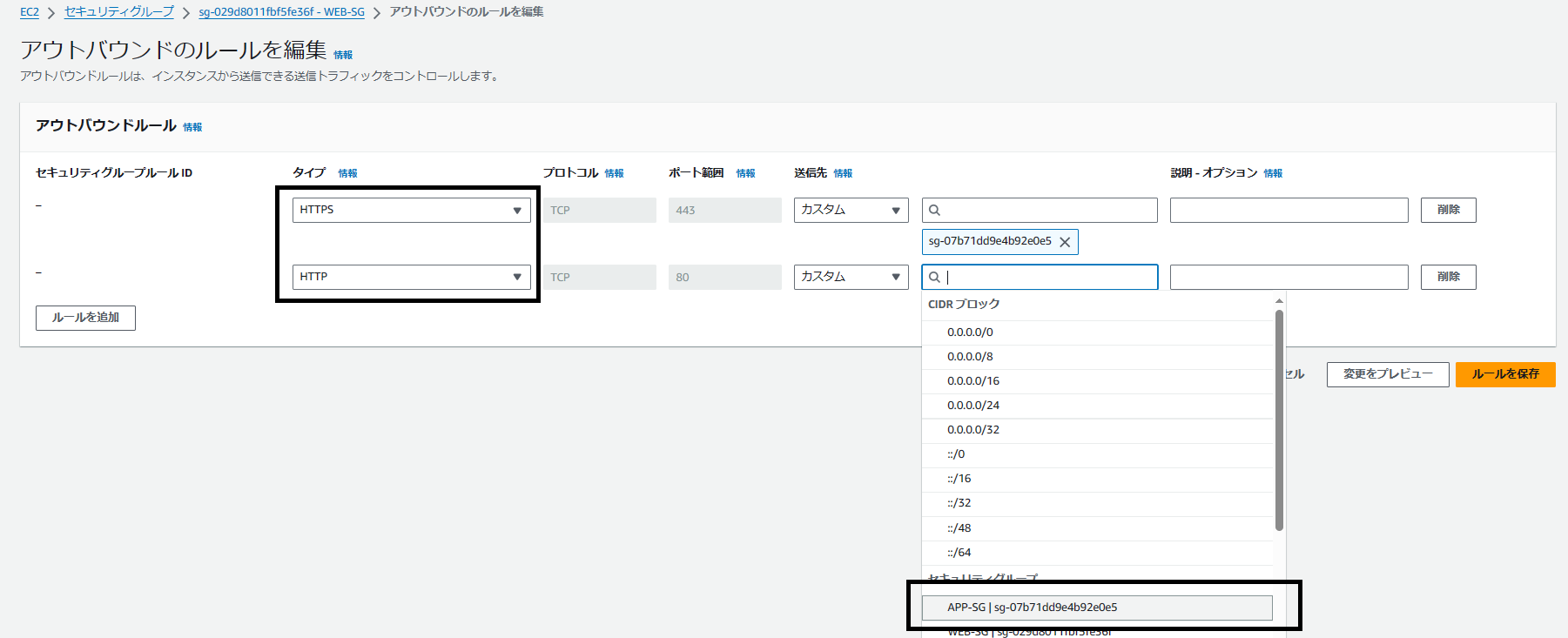Viewport: 1568px width, 638px height.
Task: Click 変更をプレビュー button
Action: 1388,374
